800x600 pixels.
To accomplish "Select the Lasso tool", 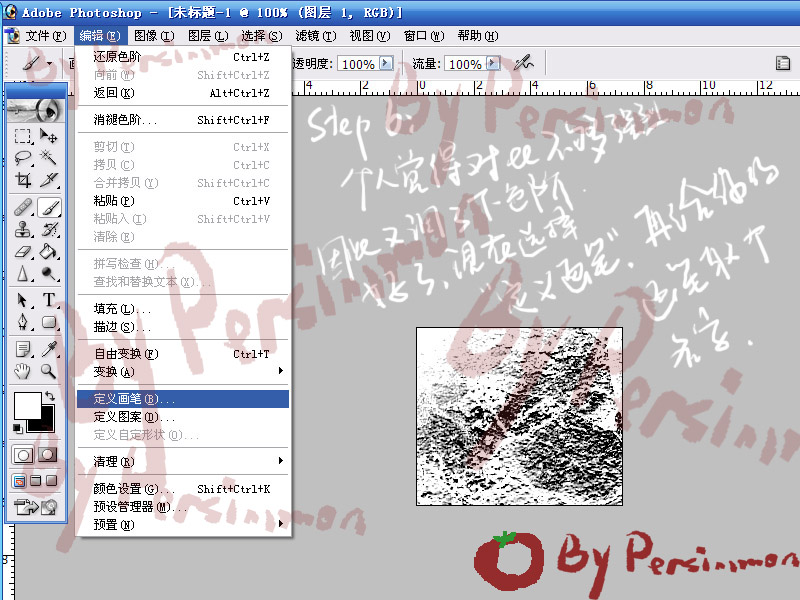I will pos(22,158).
